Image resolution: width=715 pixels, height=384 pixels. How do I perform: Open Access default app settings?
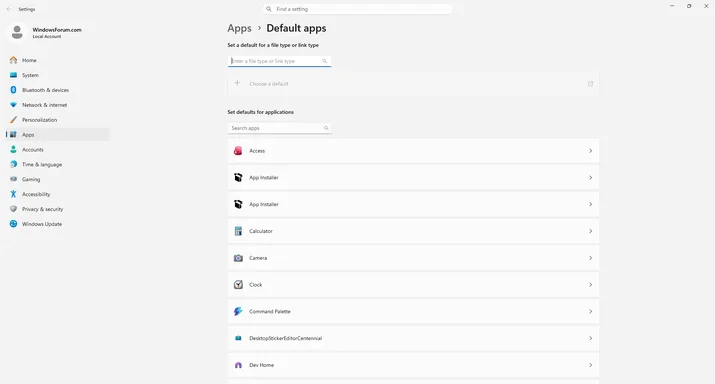click(413, 151)
